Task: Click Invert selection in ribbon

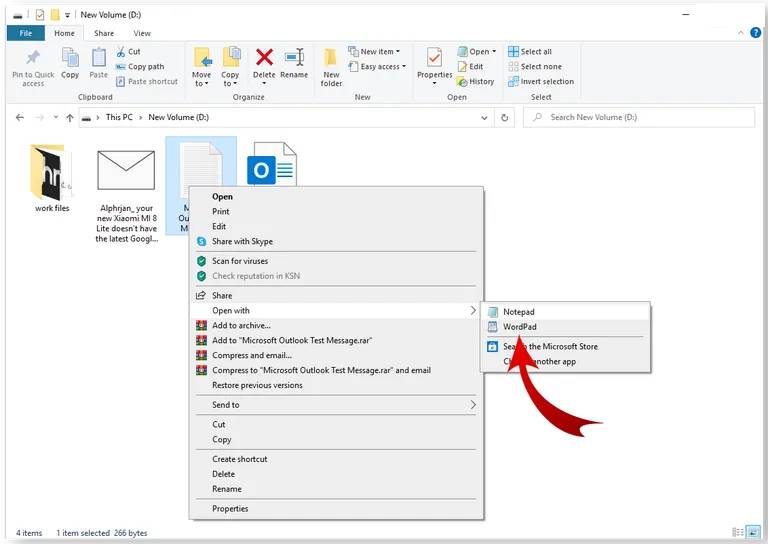Action: click(541, 81)
